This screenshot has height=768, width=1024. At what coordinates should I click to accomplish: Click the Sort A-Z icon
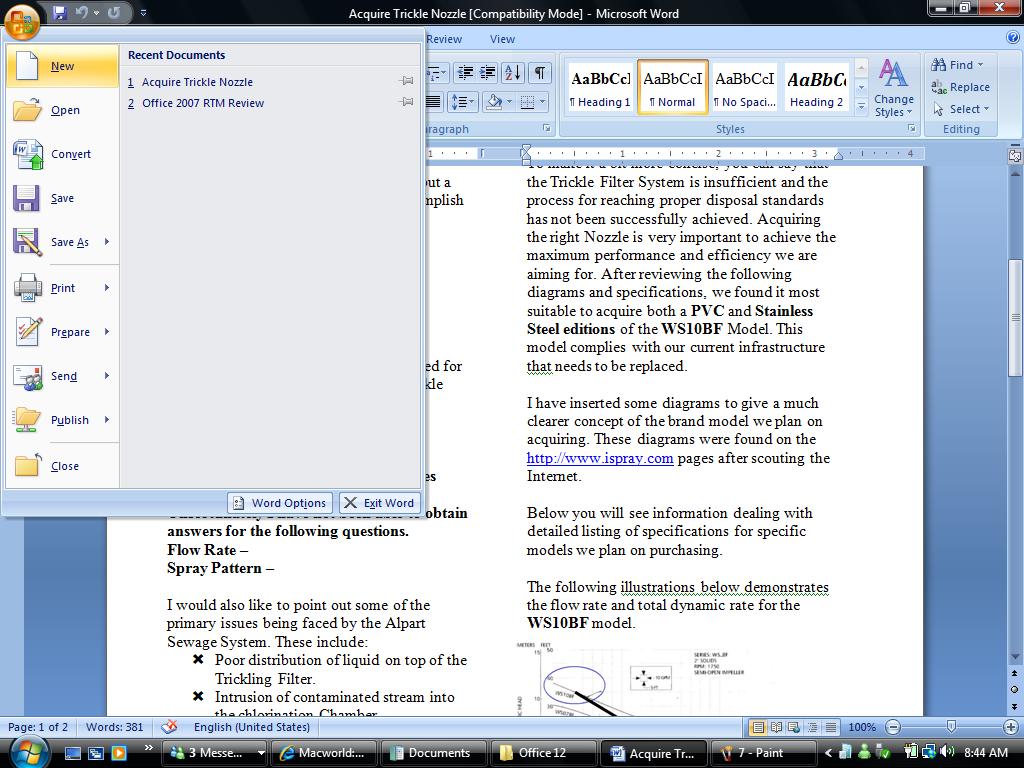point(513,72)
